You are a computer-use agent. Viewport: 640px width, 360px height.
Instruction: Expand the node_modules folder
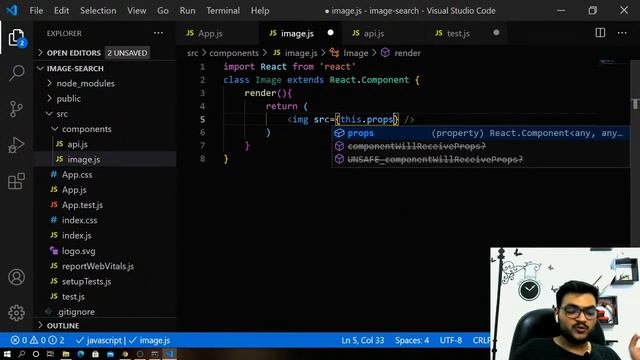105,83
